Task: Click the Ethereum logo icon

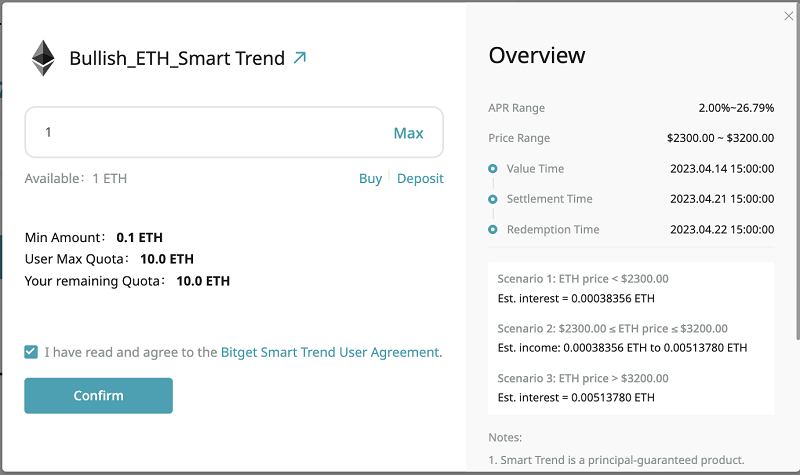Action: point(43,58)
